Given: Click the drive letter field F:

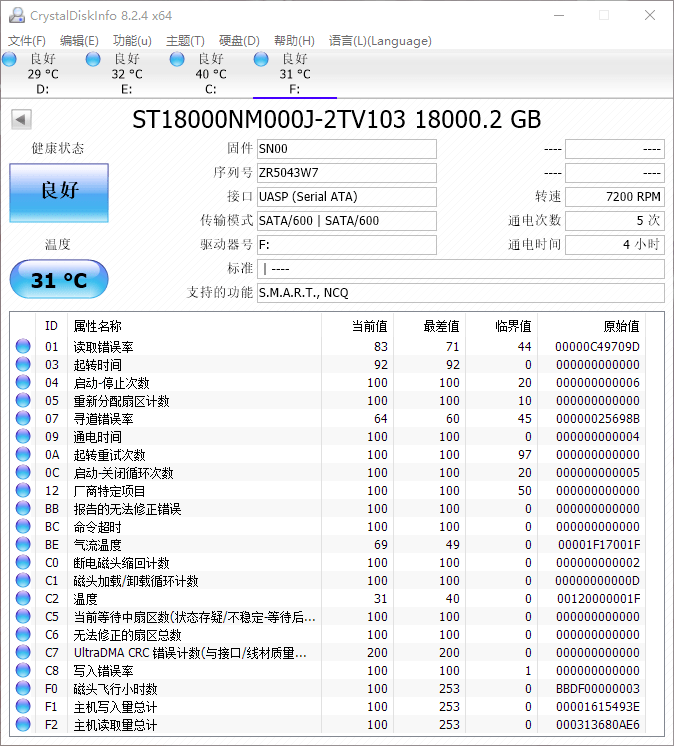Looking at the screenshot, I should pos(347,245).
